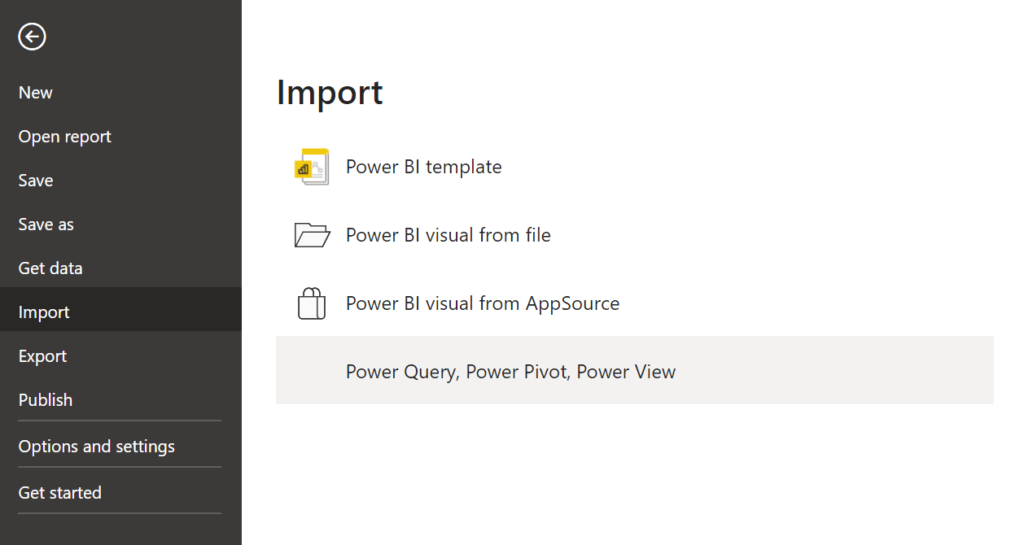Click Power Query, Power Pivot, Power View
This screenshot has width=1024, height=545.
click(x=511, y=372)
